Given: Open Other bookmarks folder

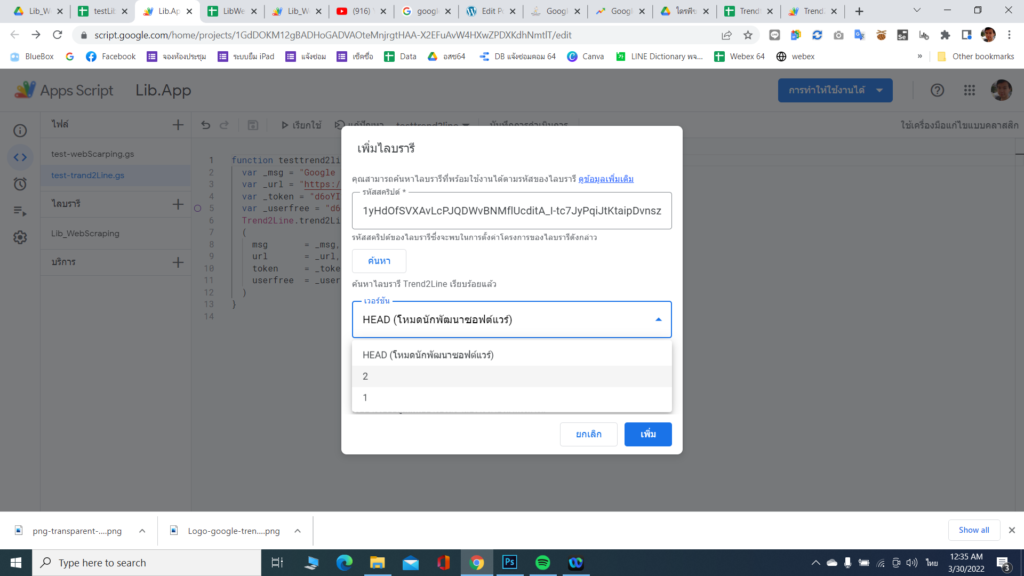Looking at the screenshot, I should 976,56.
